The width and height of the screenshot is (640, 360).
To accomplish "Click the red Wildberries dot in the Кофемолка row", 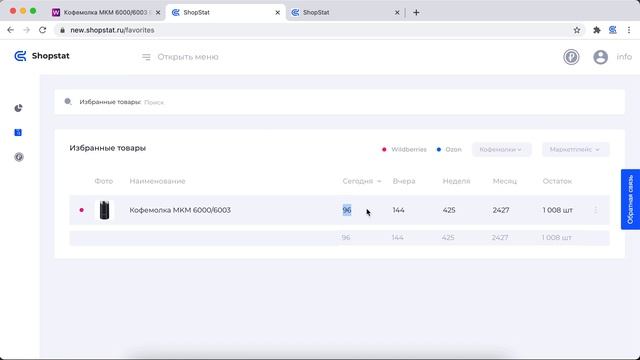I will [x=82, y=210].
